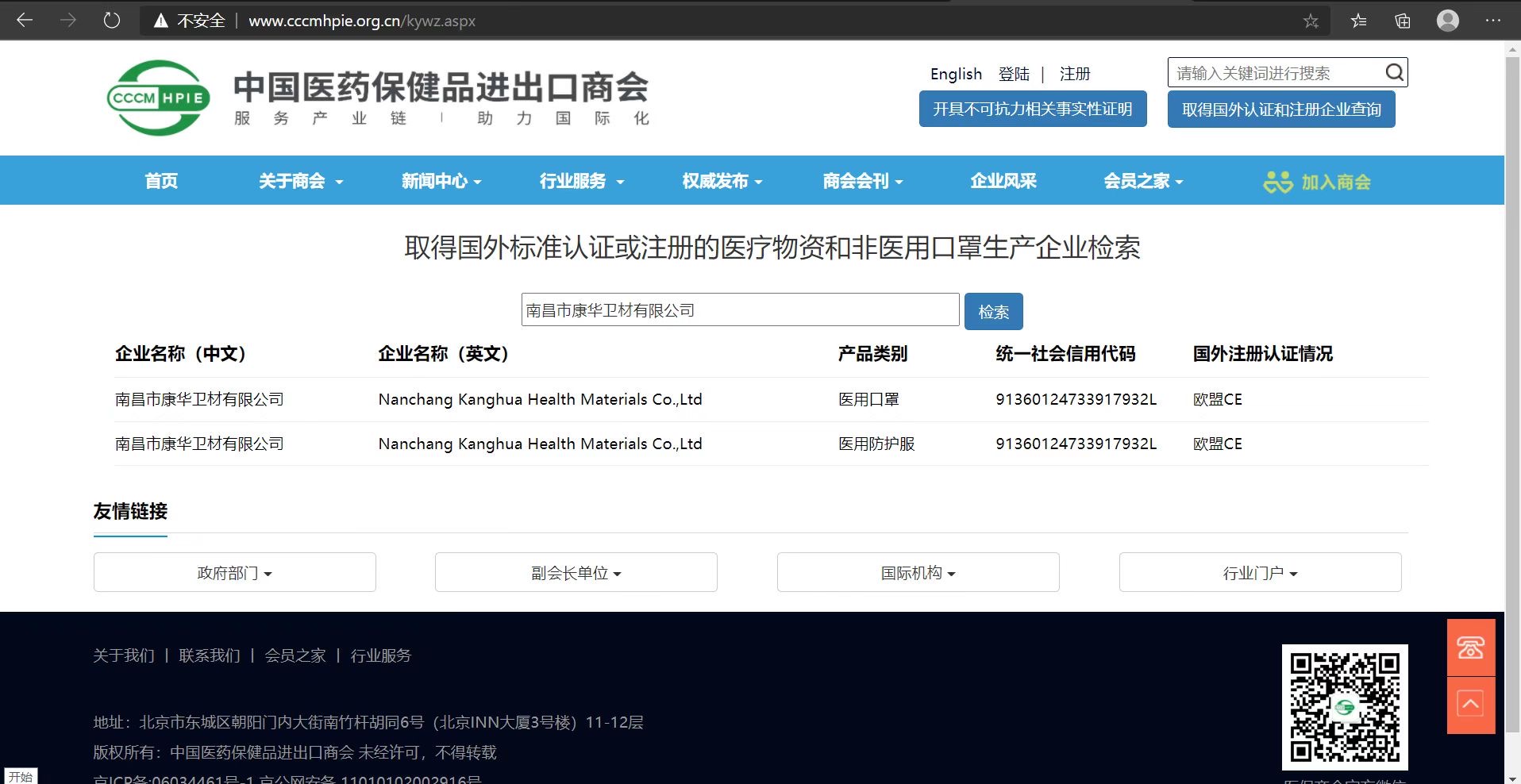The width and height of the screenshot is (1521, 784).
Task: Click footer link 联系我们
Action: [x=210, y=655]
